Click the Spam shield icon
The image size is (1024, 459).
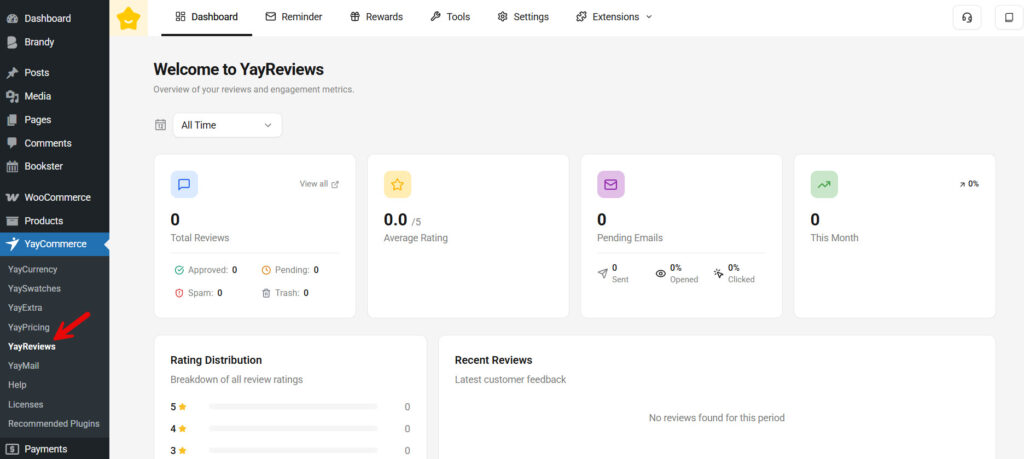[x=179, y=293]
